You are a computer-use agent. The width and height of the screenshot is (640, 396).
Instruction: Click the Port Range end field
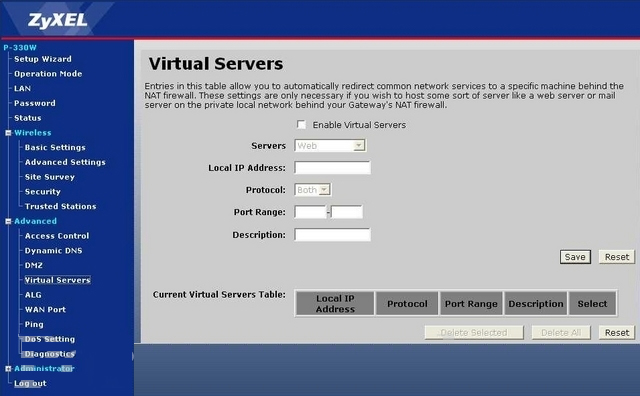click(x=347, y=212)
